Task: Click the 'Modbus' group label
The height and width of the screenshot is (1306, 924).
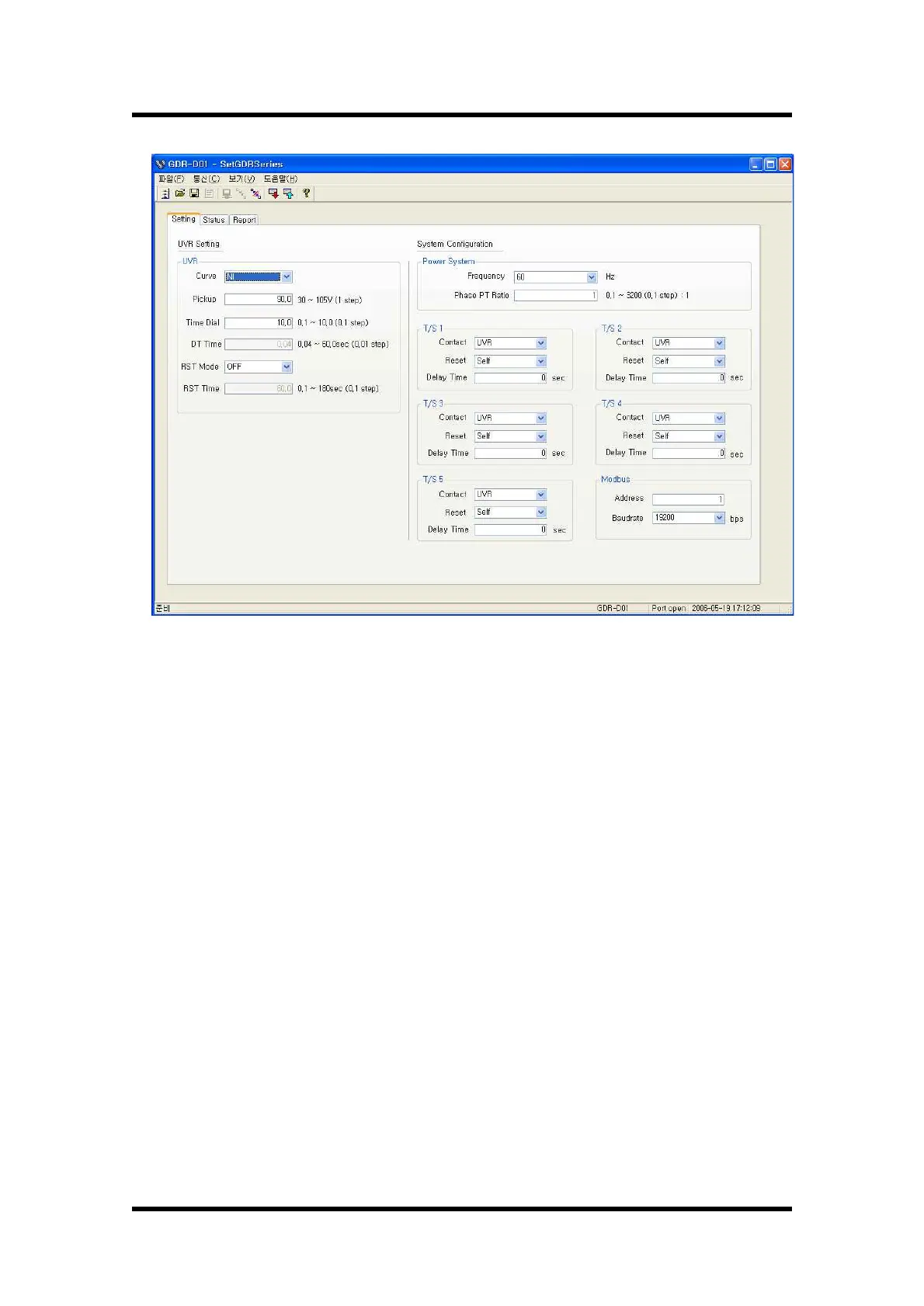Action: [616, 479]
